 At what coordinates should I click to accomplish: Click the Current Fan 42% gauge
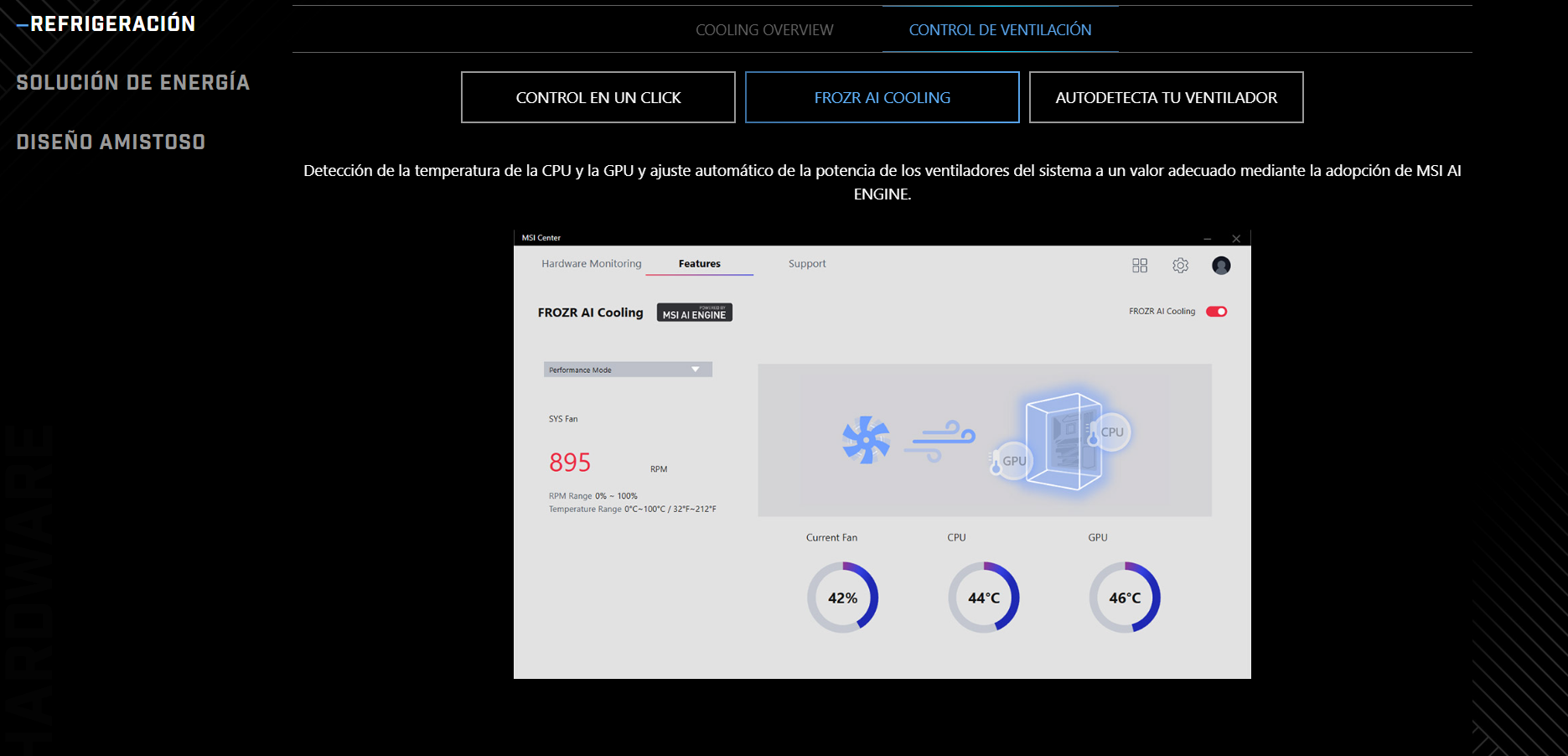843,598
